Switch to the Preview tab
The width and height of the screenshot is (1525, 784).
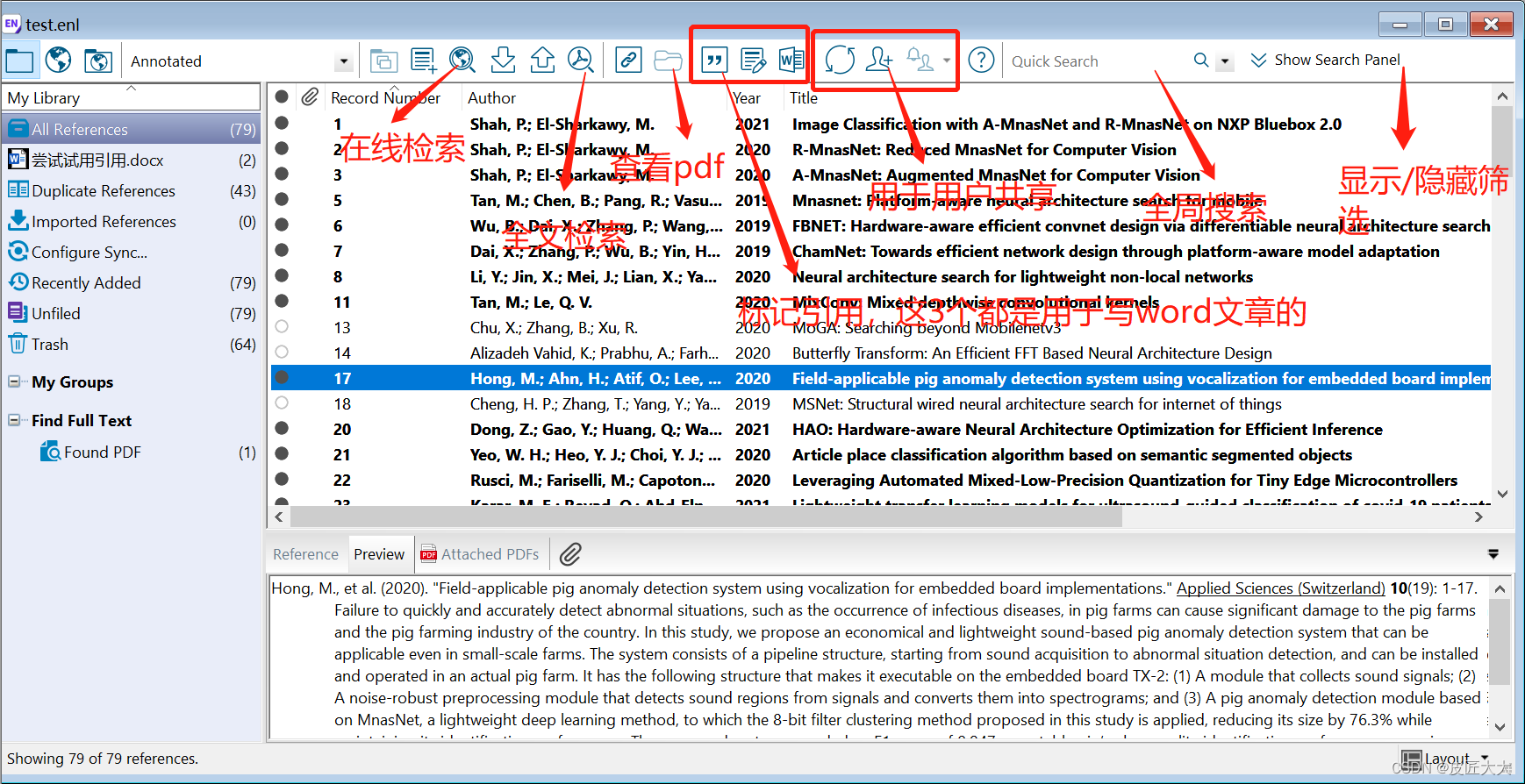[x=379, y=554]
